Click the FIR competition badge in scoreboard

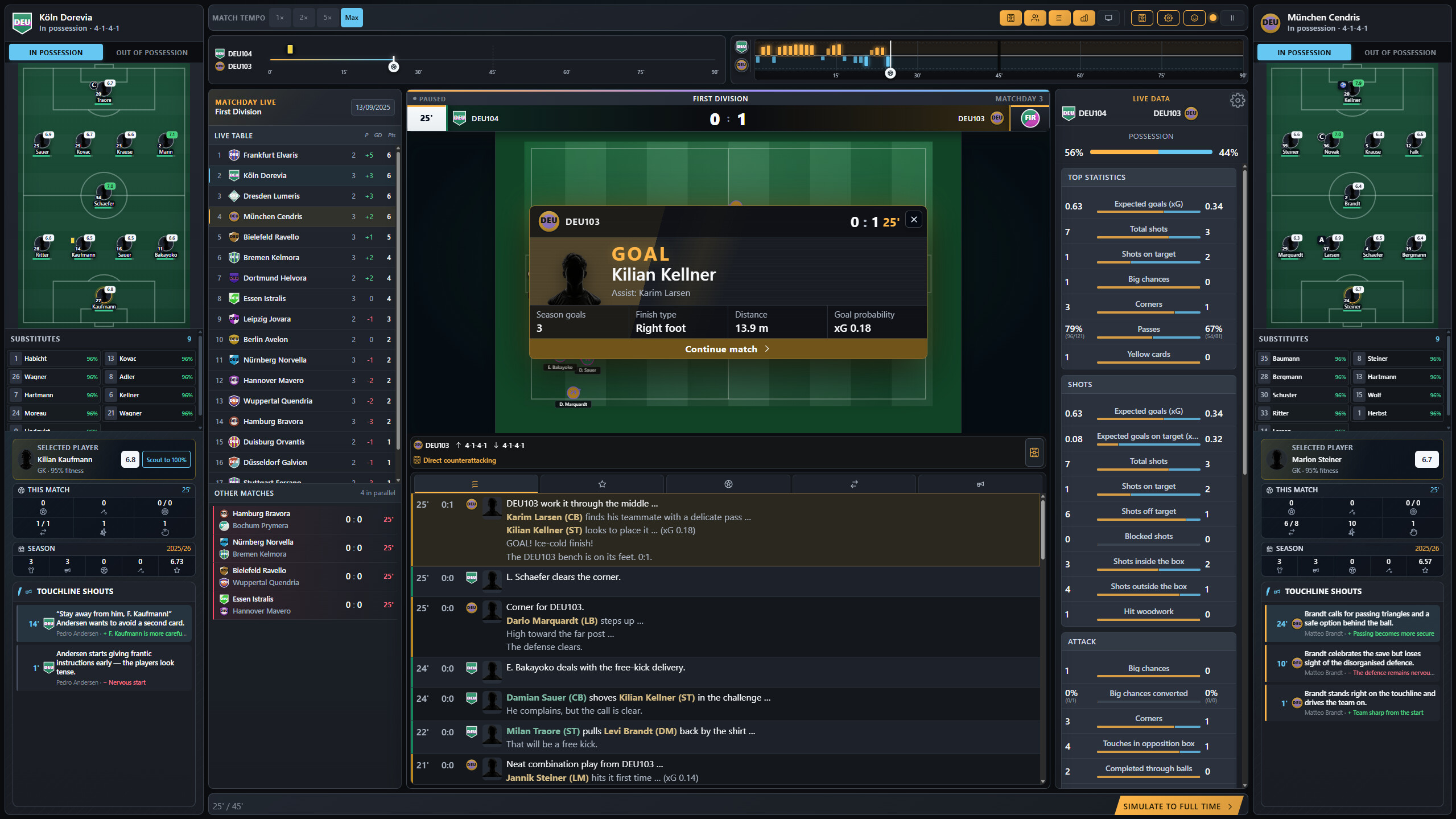click(1030, 118)
